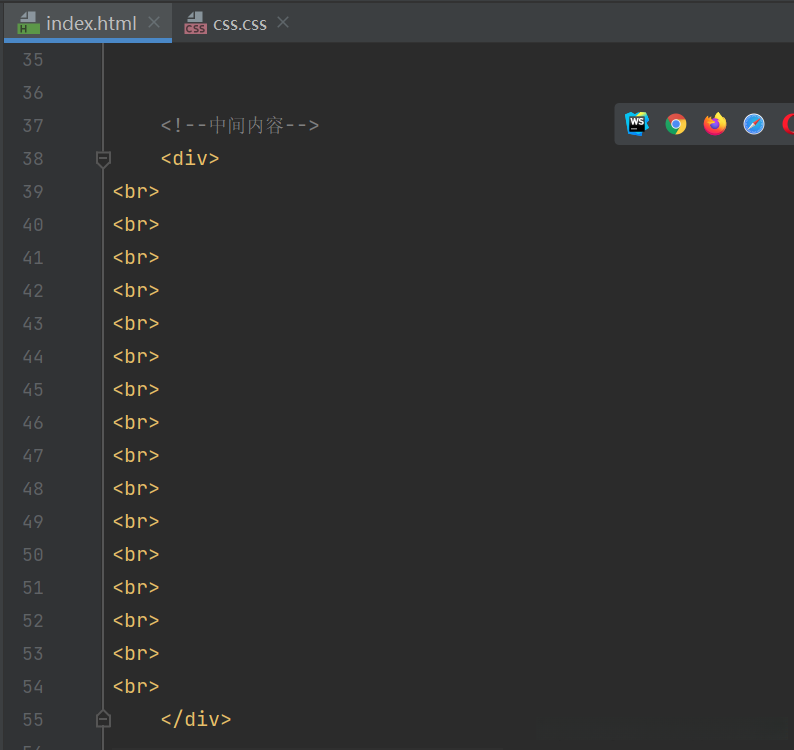The image size is (794, 750).
Task: Close the index.html tab
Action: (153, 22)
